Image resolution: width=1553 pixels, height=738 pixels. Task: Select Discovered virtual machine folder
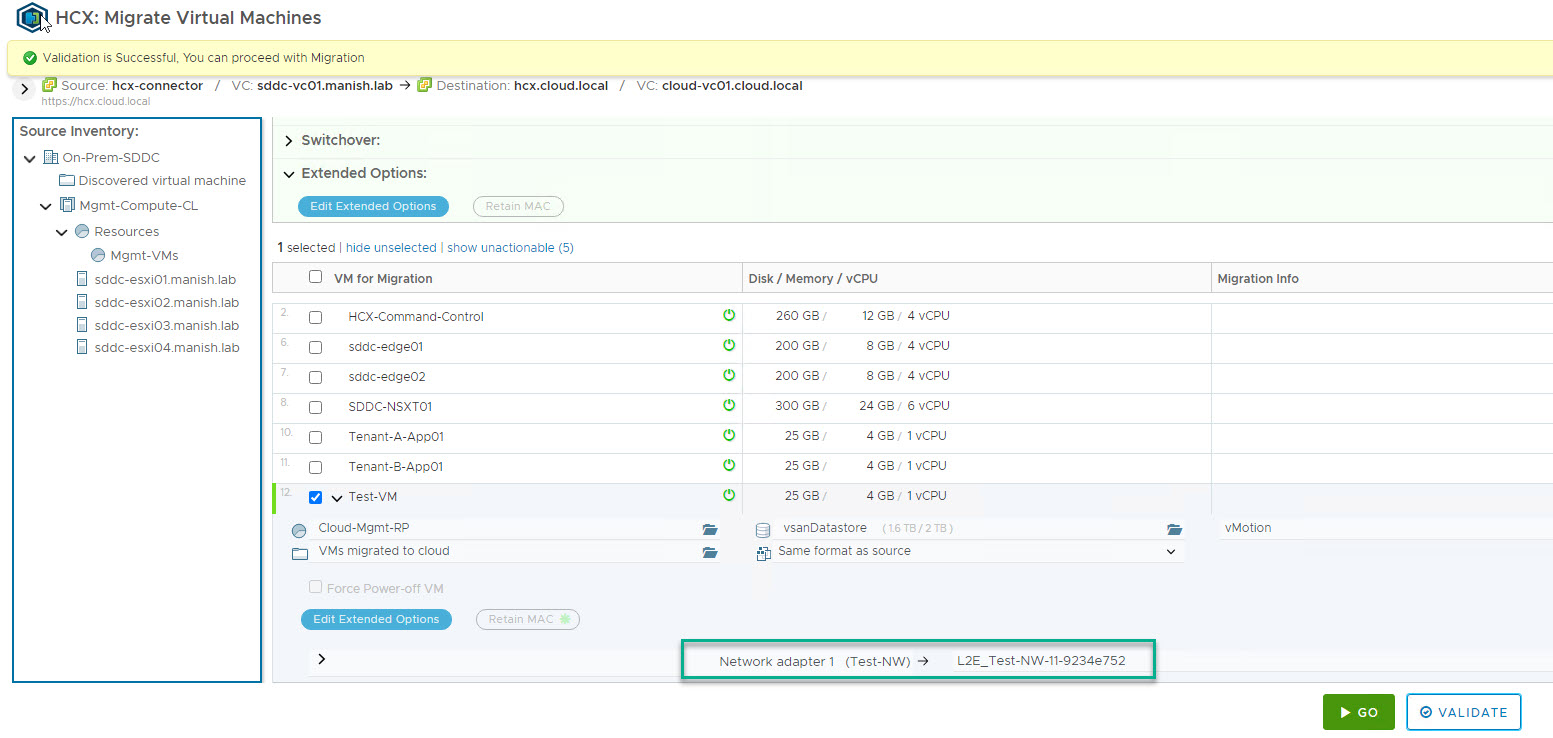pos(162,181)
